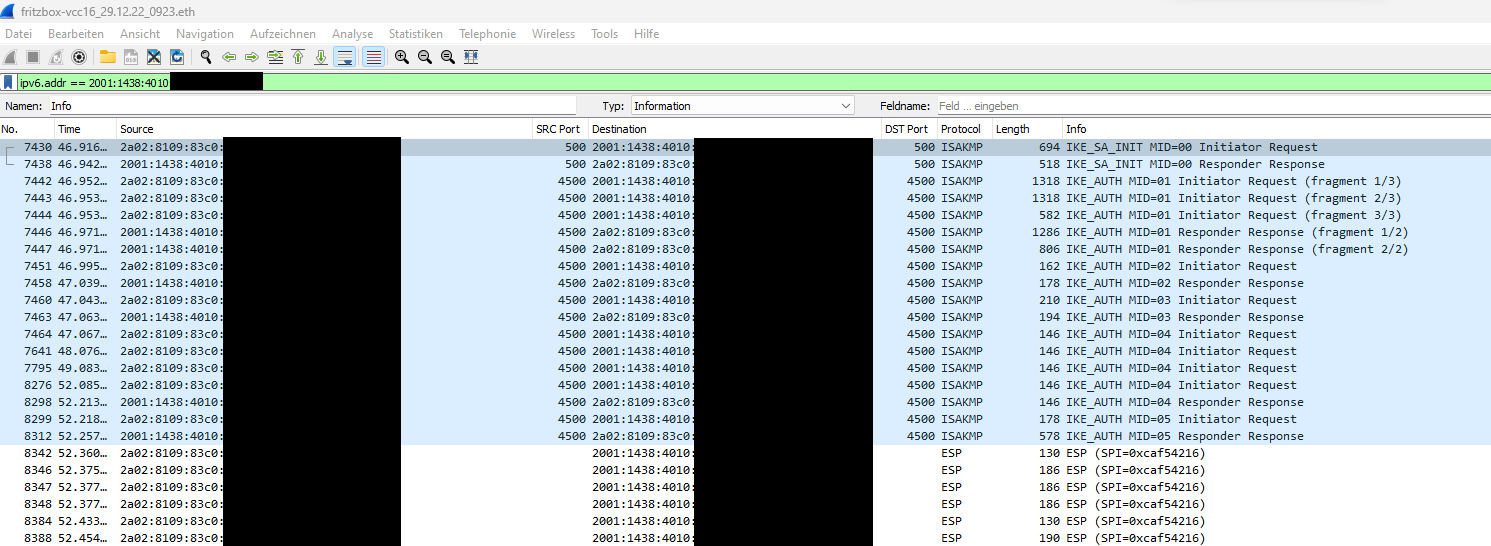Close this capture file
Viewport: 1491px width, 546px height.
154,57
